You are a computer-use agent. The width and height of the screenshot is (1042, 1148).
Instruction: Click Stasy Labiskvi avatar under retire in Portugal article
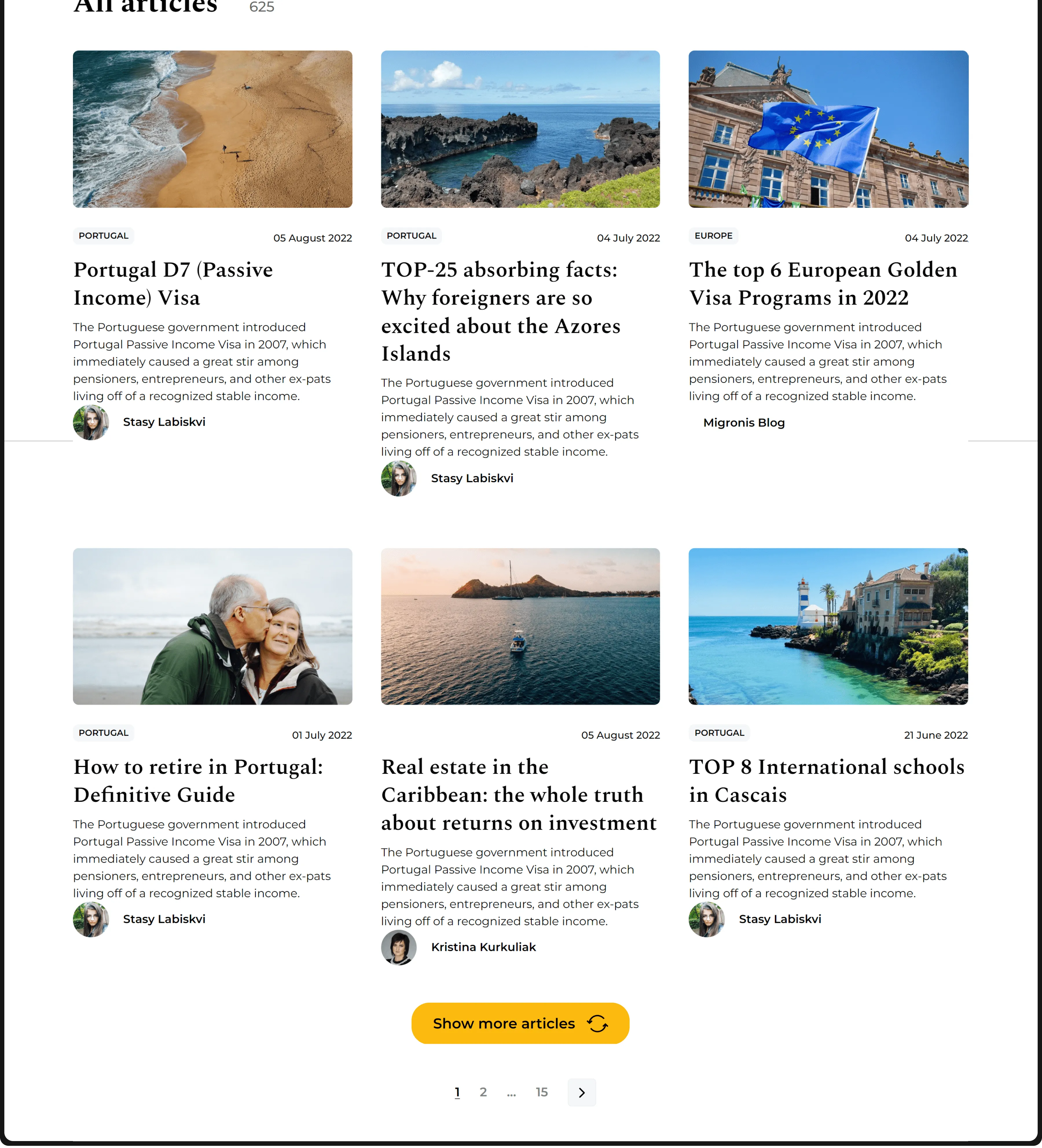[x=91, y=920]
